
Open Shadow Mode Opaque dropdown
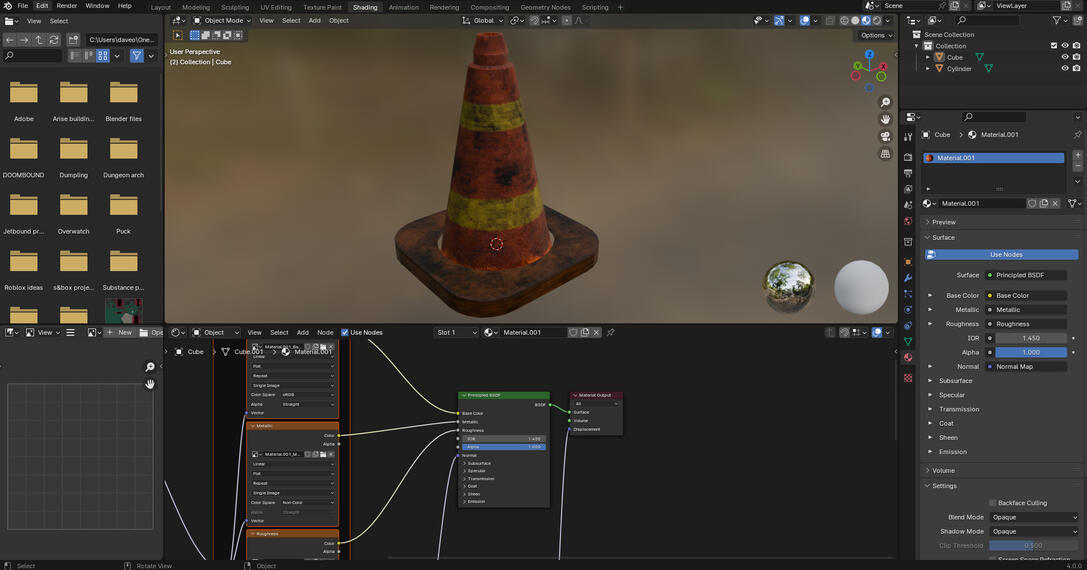(x=1034, y=532)
